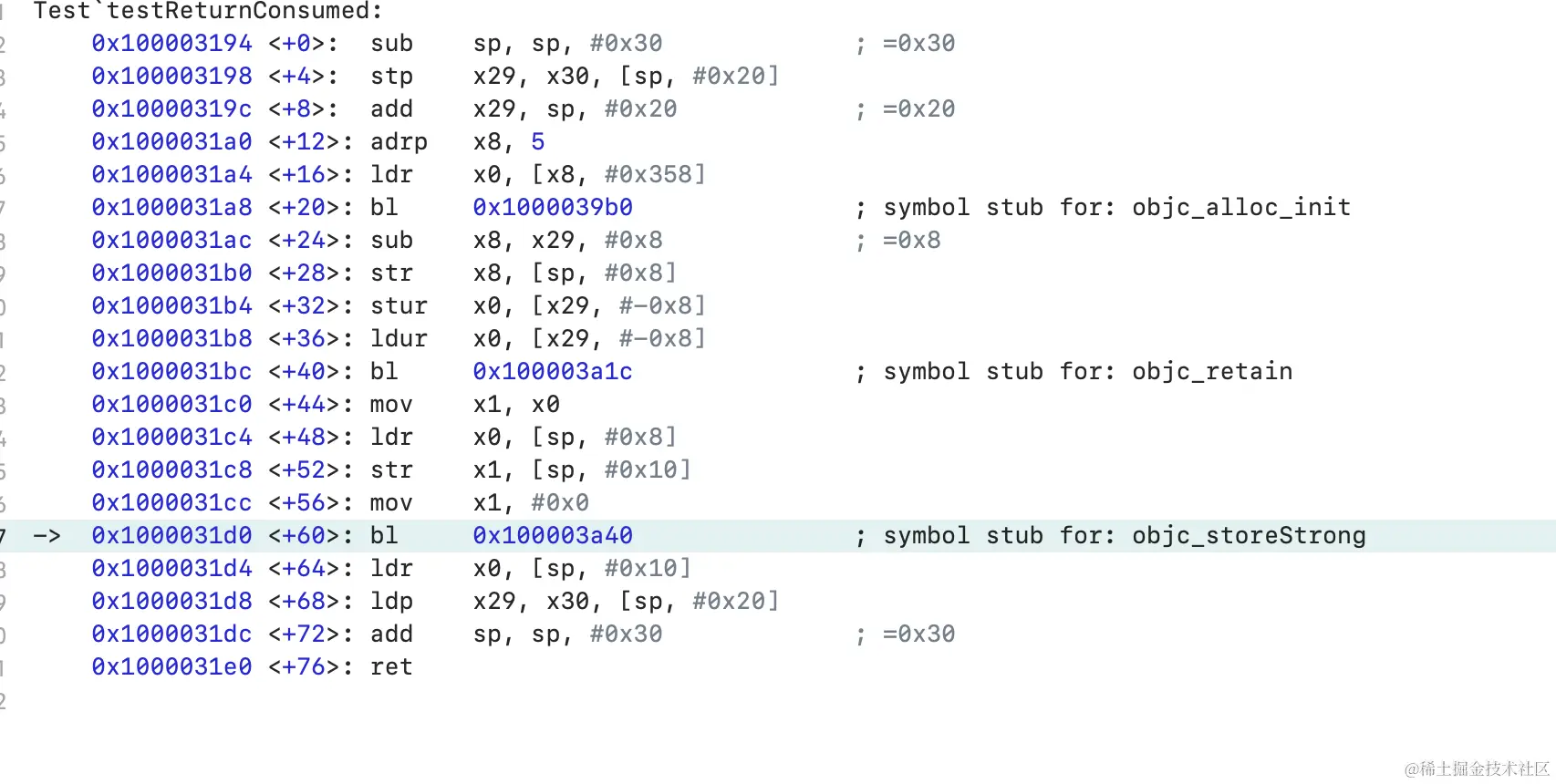Click the '; =0x20' comment

[x=905, y=109]
